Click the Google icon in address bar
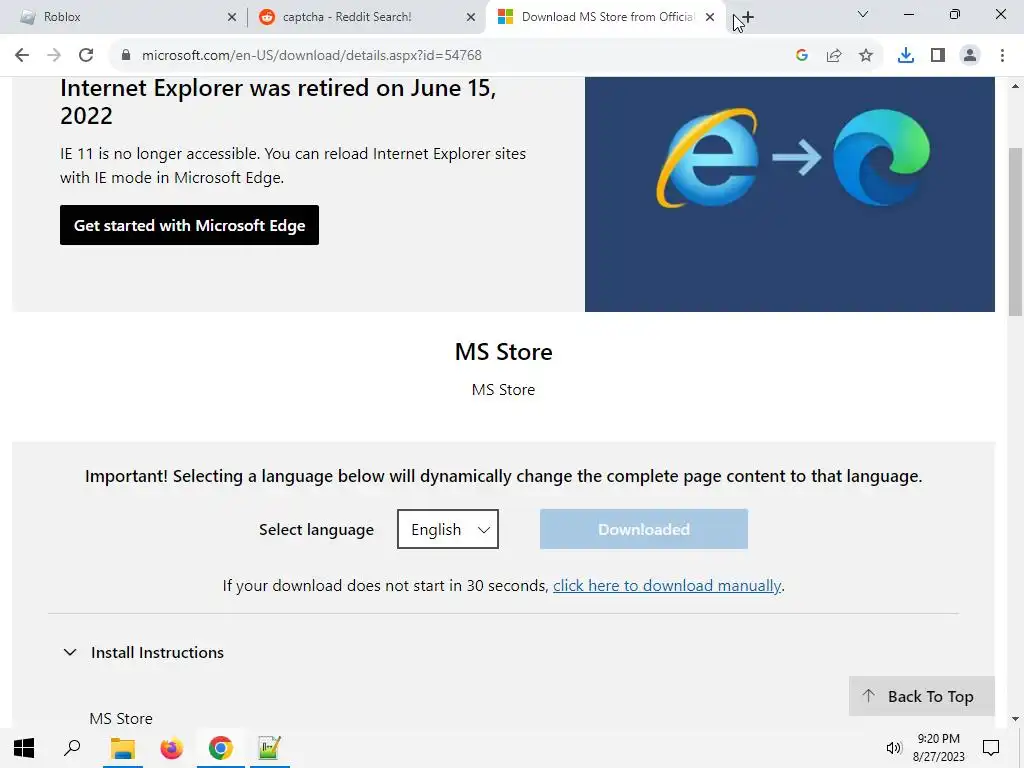 [802, 56]
